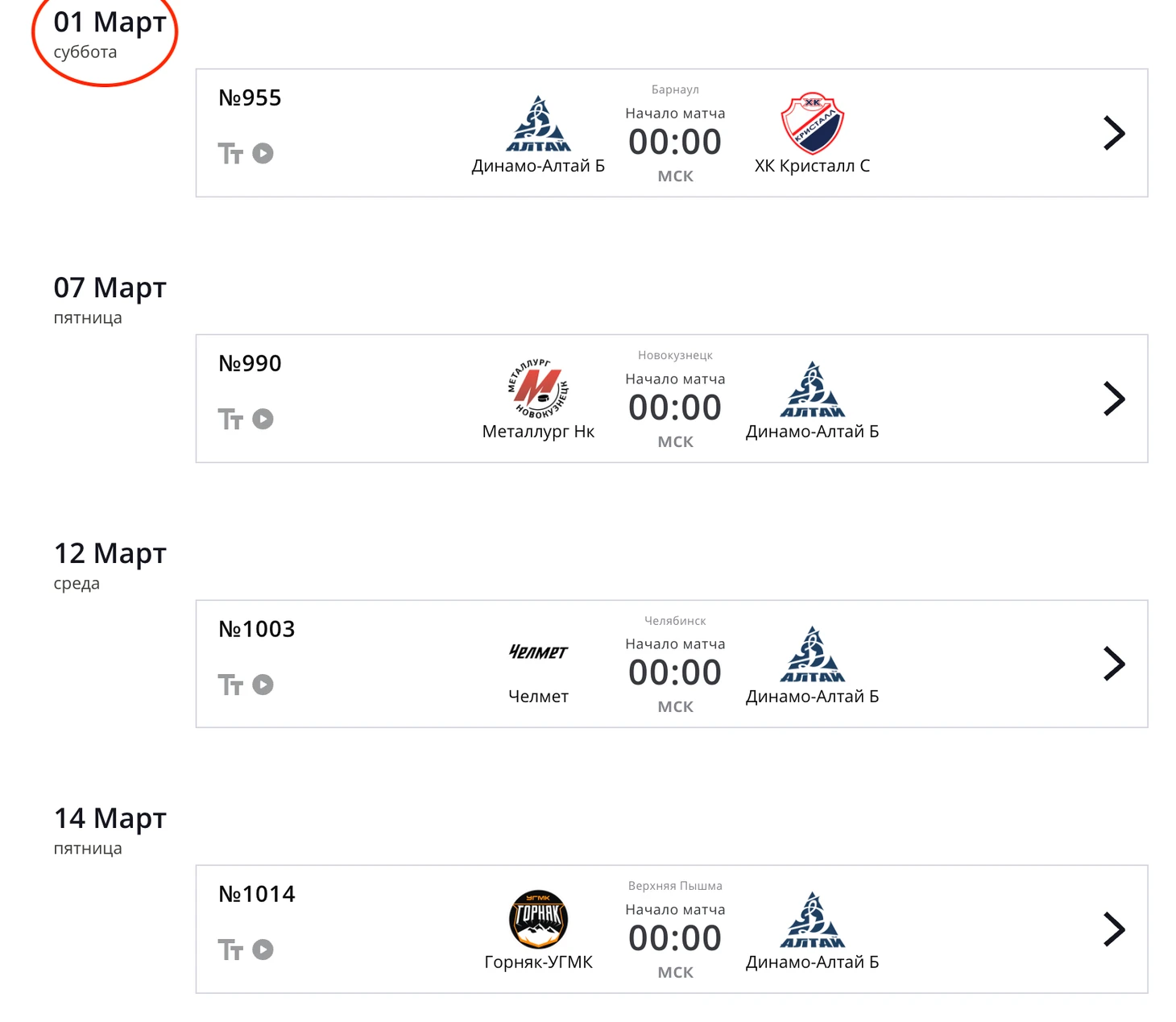Click the ХК Кристалл С team logo
Viewport: 1176px width, 1022px height.
click(x=812, y=123)
